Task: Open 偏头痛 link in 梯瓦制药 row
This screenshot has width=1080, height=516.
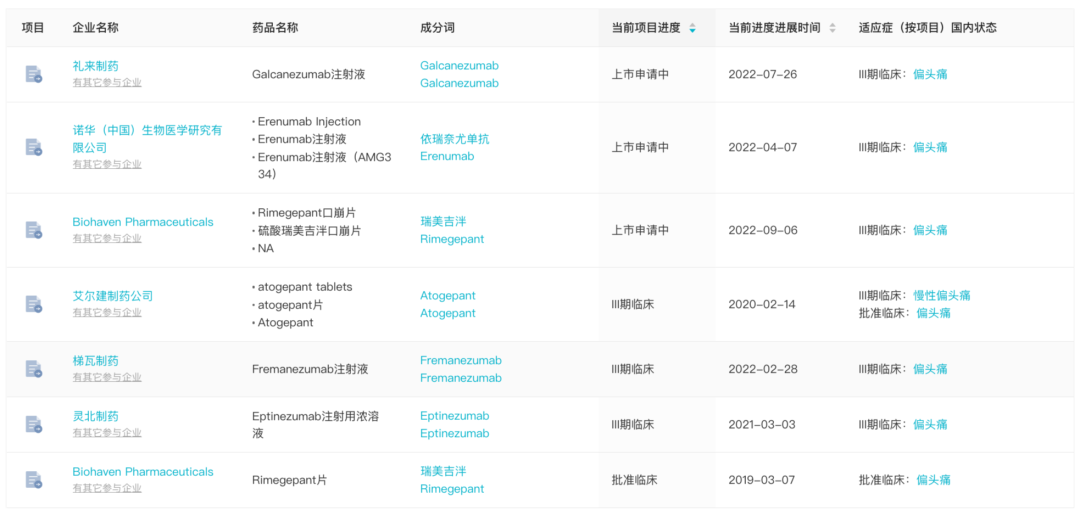Action: 930,369
